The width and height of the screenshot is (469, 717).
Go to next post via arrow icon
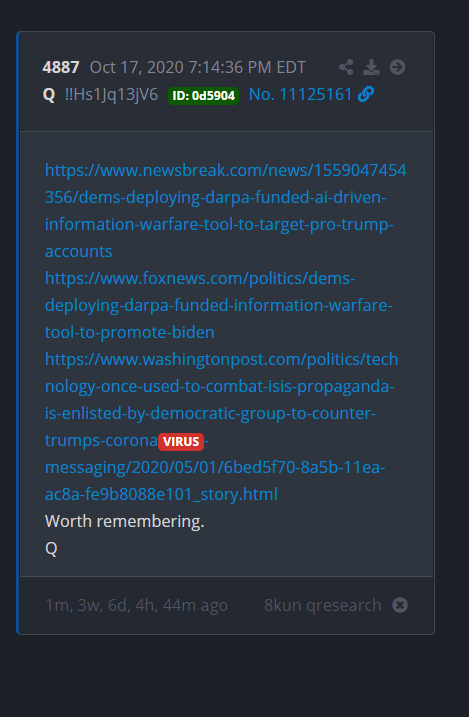[397, 67]
